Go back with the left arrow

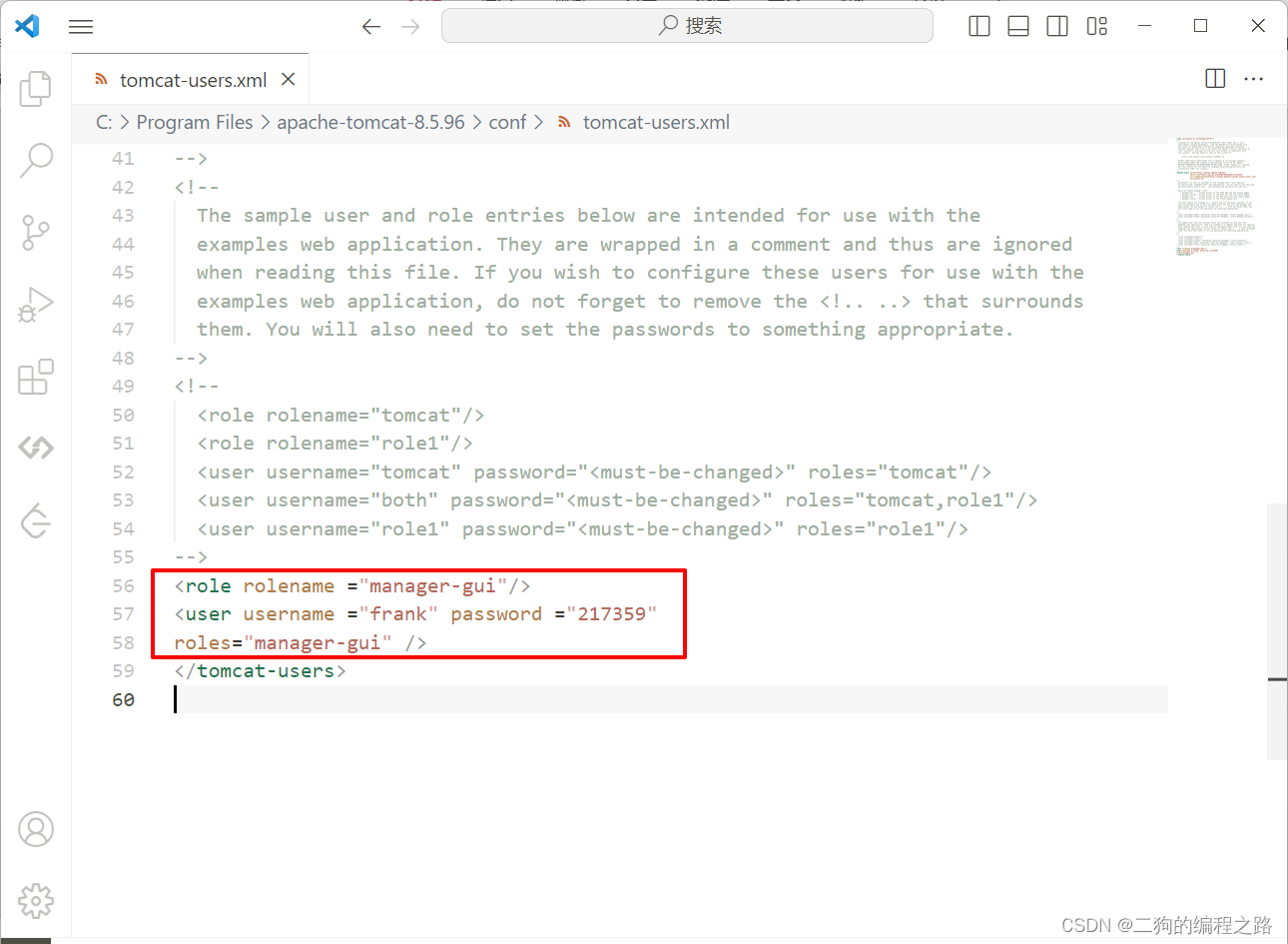tap(371, 26)
